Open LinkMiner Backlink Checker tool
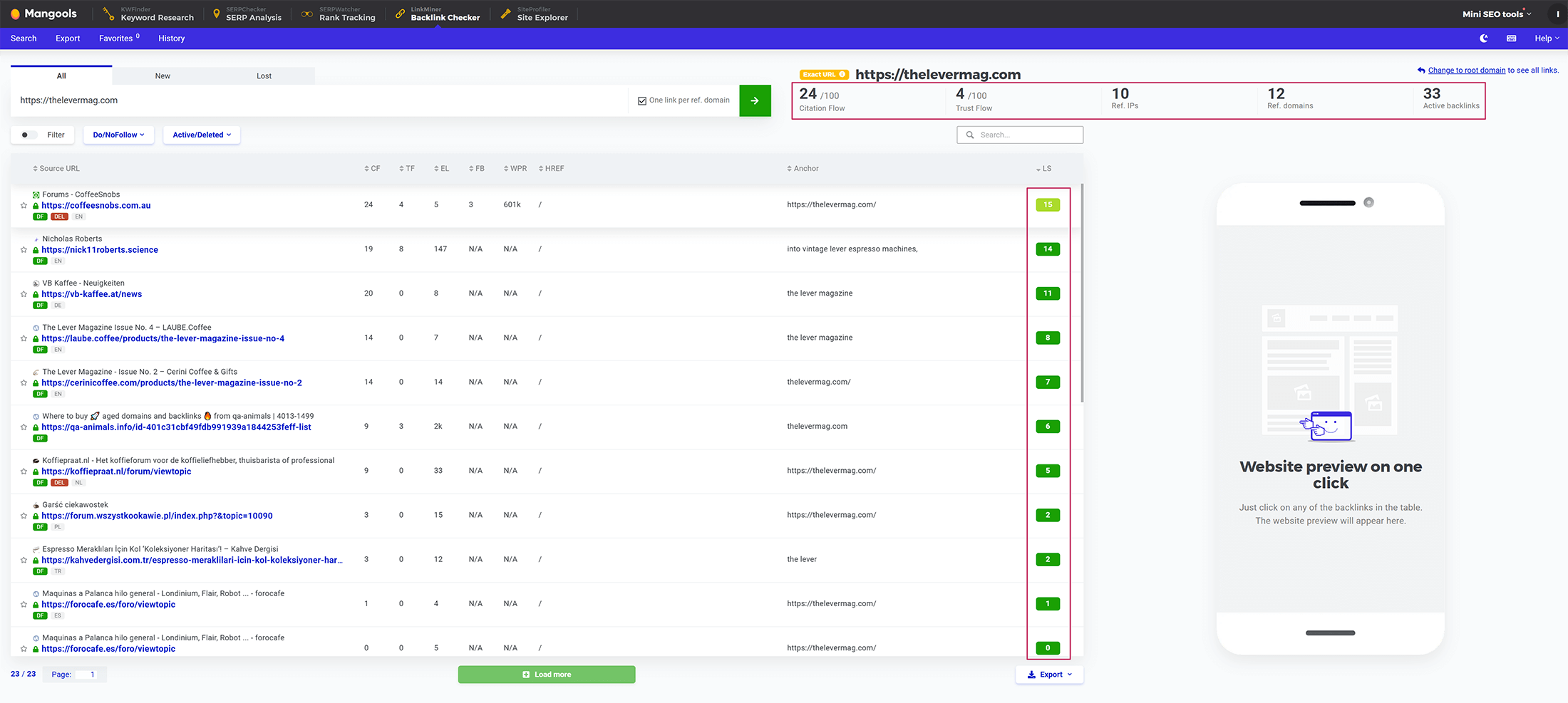Viewport: 1568px width, 703px height. coord(438,14)
